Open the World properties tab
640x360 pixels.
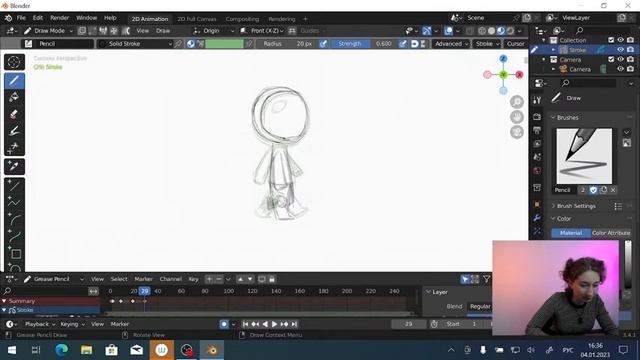pos(537,171)
